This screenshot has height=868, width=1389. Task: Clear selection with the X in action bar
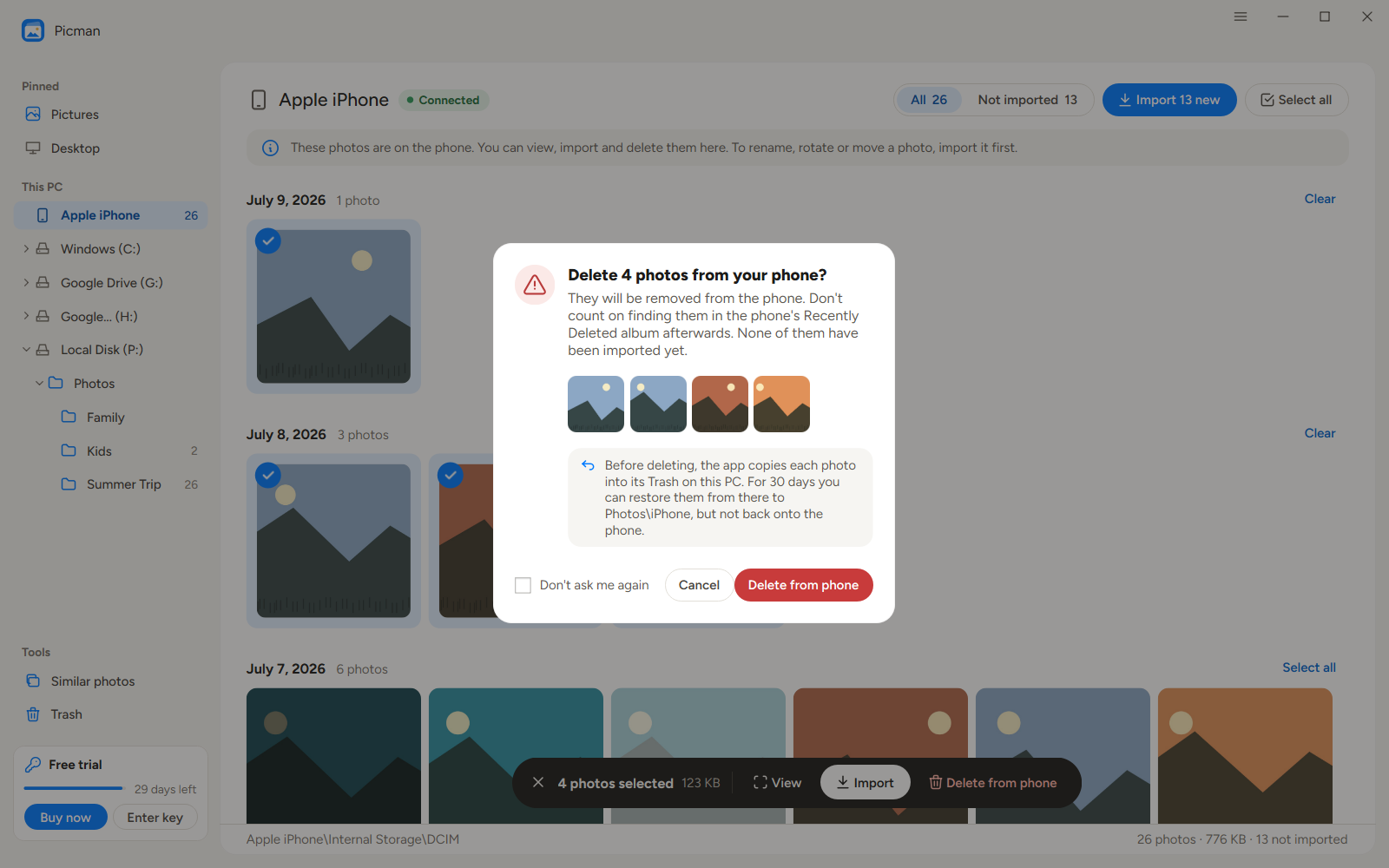[x=538, y=783]
